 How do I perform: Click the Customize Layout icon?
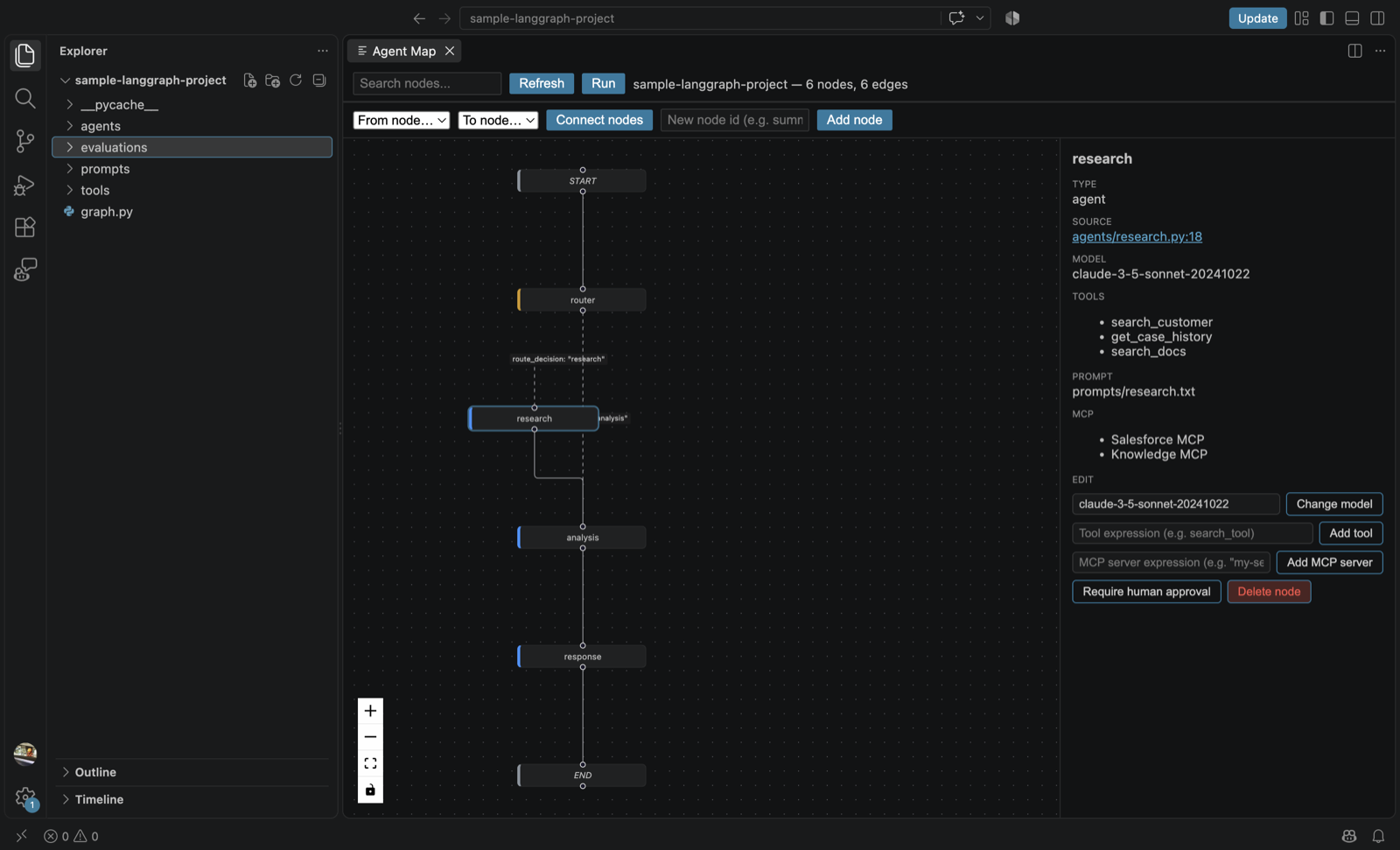point(1302,18)
